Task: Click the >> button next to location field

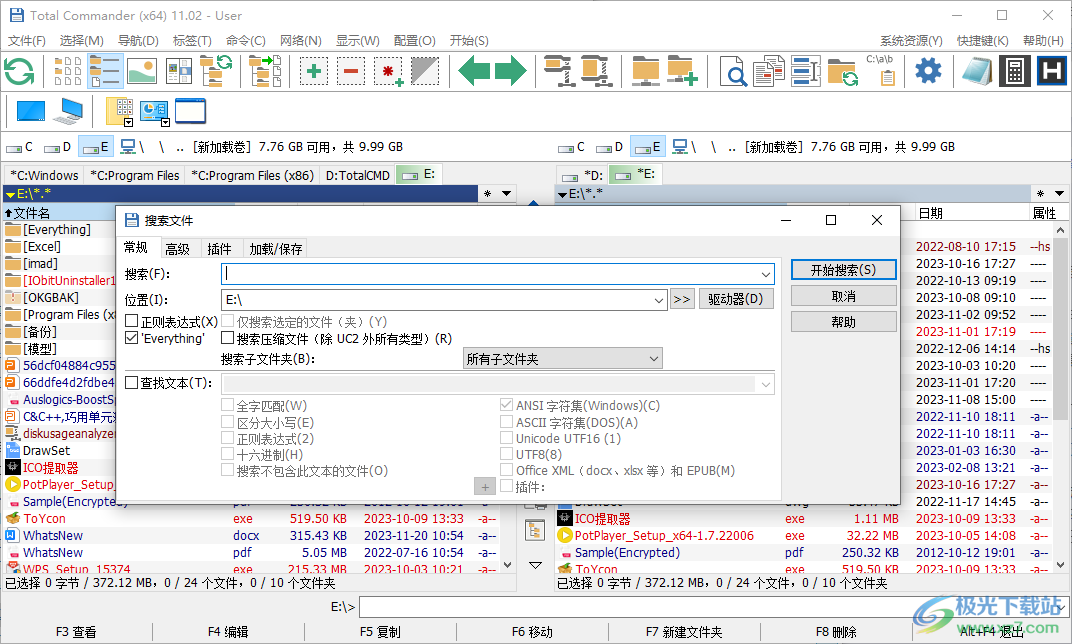Action: 682,299
